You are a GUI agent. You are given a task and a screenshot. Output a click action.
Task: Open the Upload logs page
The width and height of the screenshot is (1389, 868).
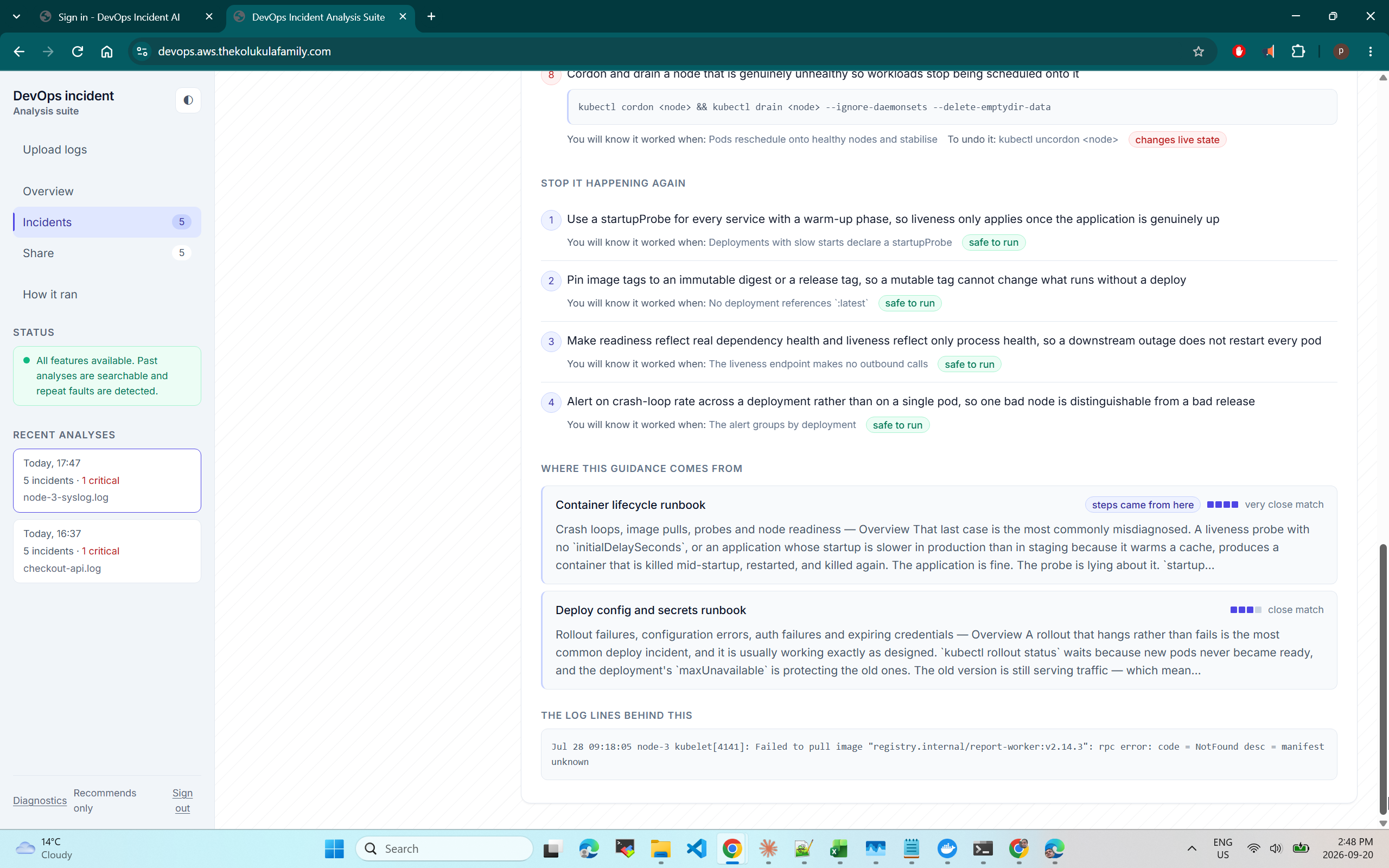click(x=107, y=149)
